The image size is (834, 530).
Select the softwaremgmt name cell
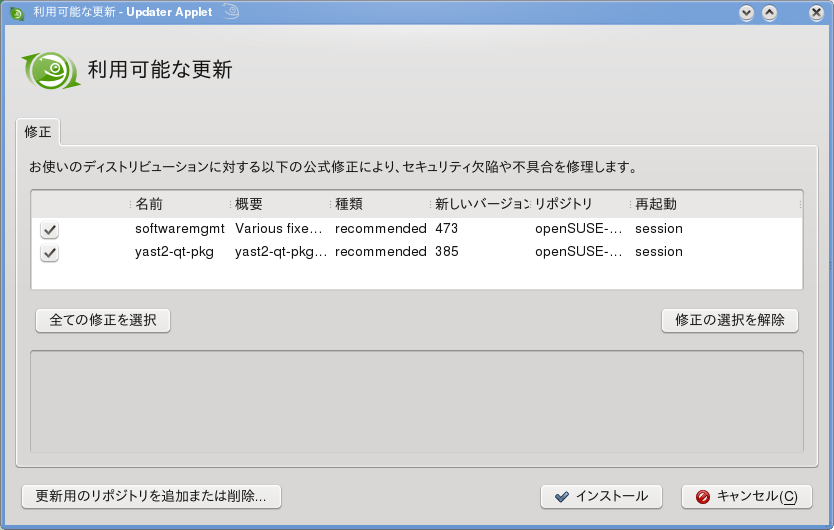(x=180, y=229)
